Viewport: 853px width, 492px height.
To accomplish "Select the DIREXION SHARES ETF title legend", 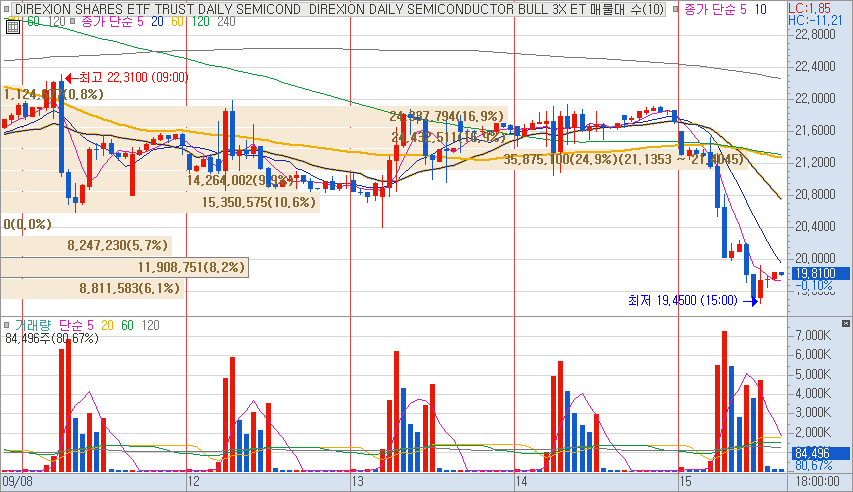I will pos(339,9).
